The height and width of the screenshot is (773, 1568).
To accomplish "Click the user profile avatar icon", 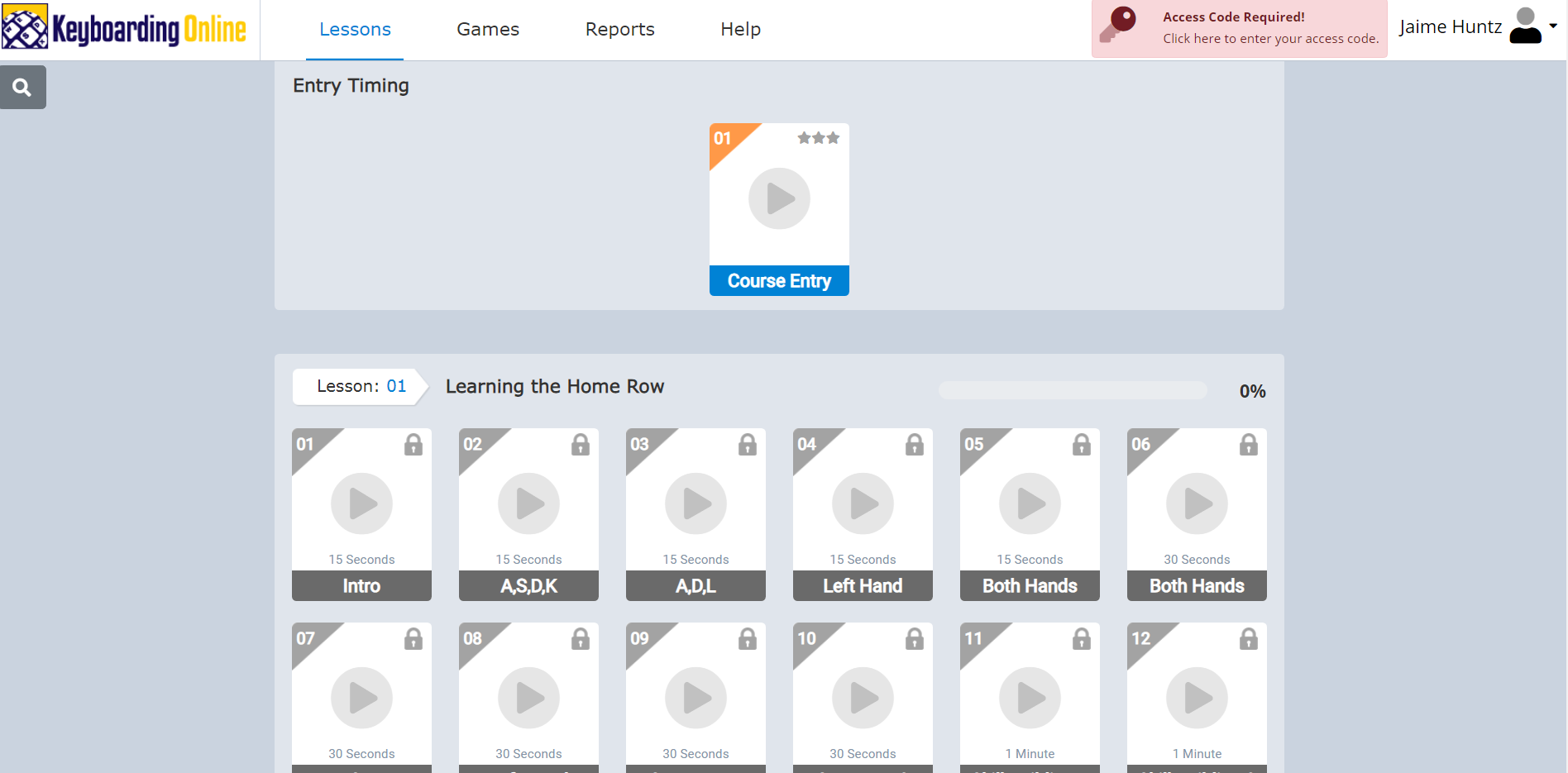I will 1524,26.
